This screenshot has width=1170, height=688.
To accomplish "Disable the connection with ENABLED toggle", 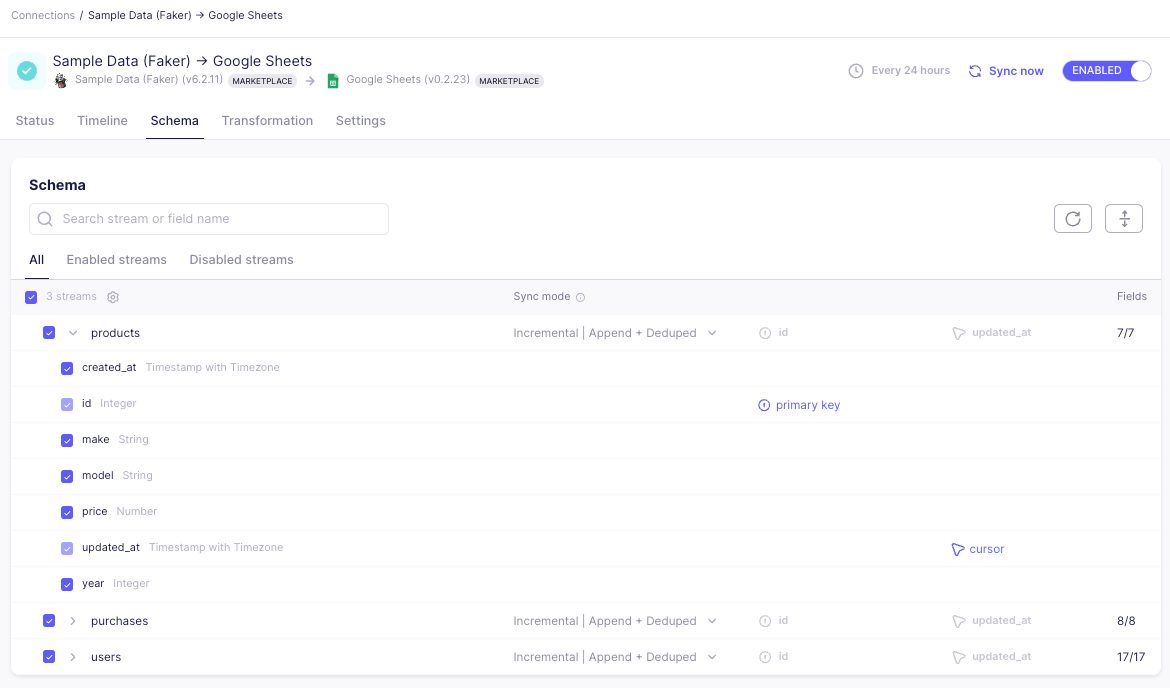I will 1106,71.
